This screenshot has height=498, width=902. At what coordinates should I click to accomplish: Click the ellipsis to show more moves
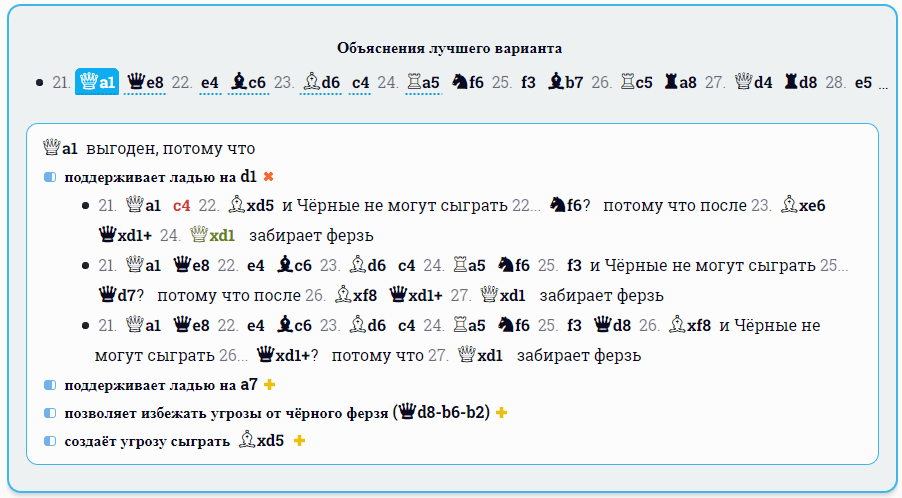(883, 84)
